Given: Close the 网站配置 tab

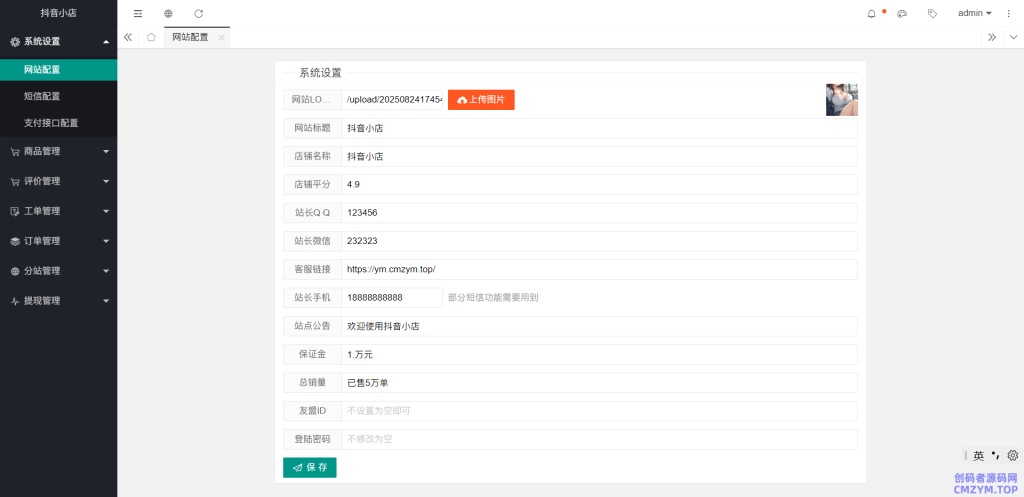Looking at the screenshot, I should click(221, 38).
